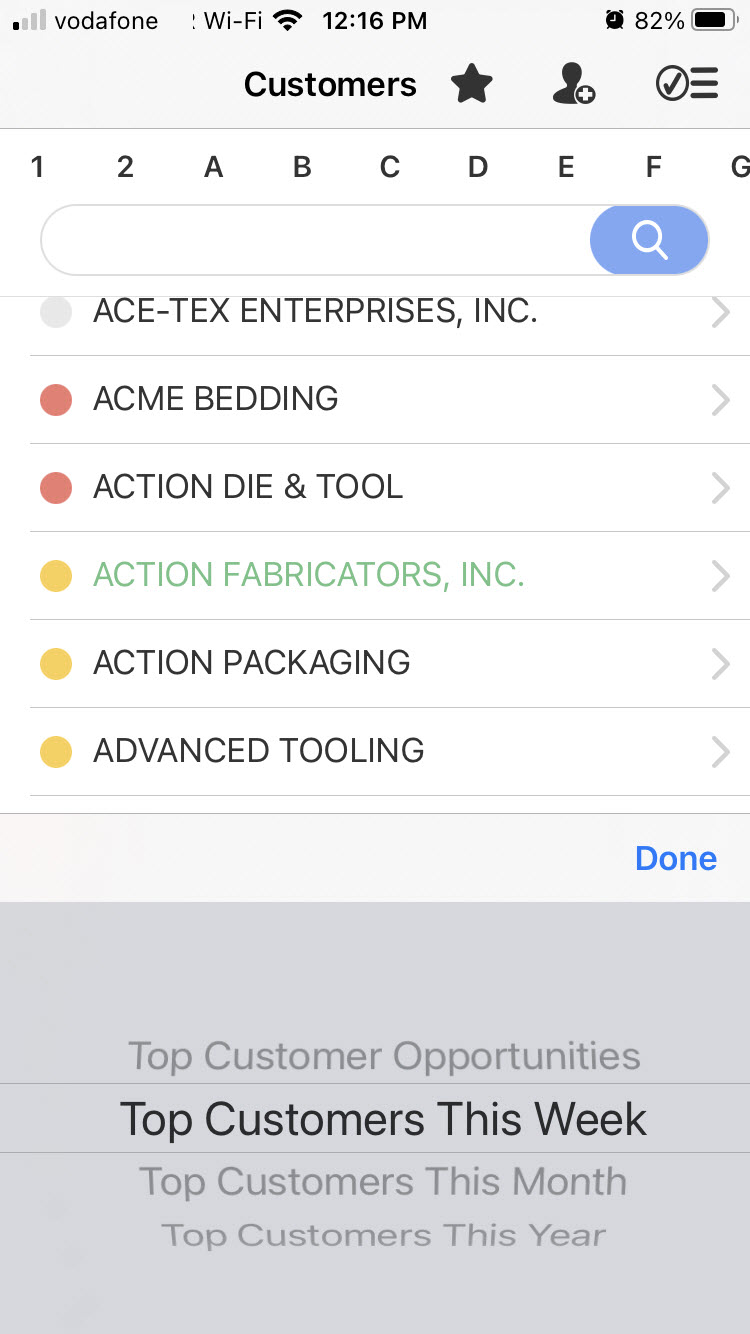Expand ACTION FABRICATORS, INC. using its chevron
The height and width of the screenshot is (1334, 750).
(721, 576)
